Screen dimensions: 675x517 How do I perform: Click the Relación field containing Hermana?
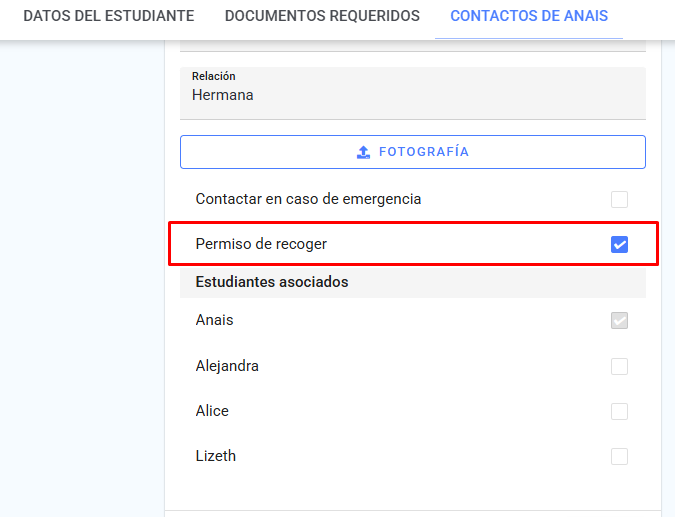pos(413,93)
